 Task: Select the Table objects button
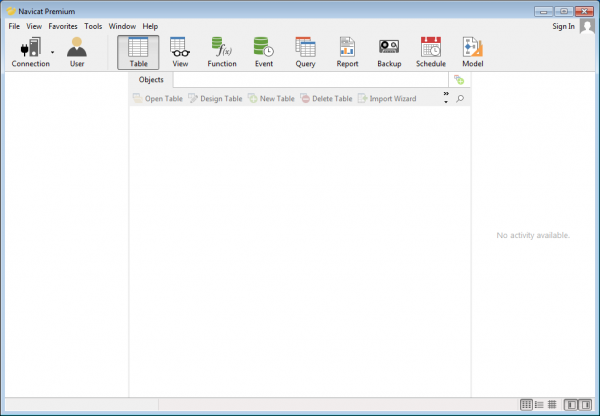138,52
